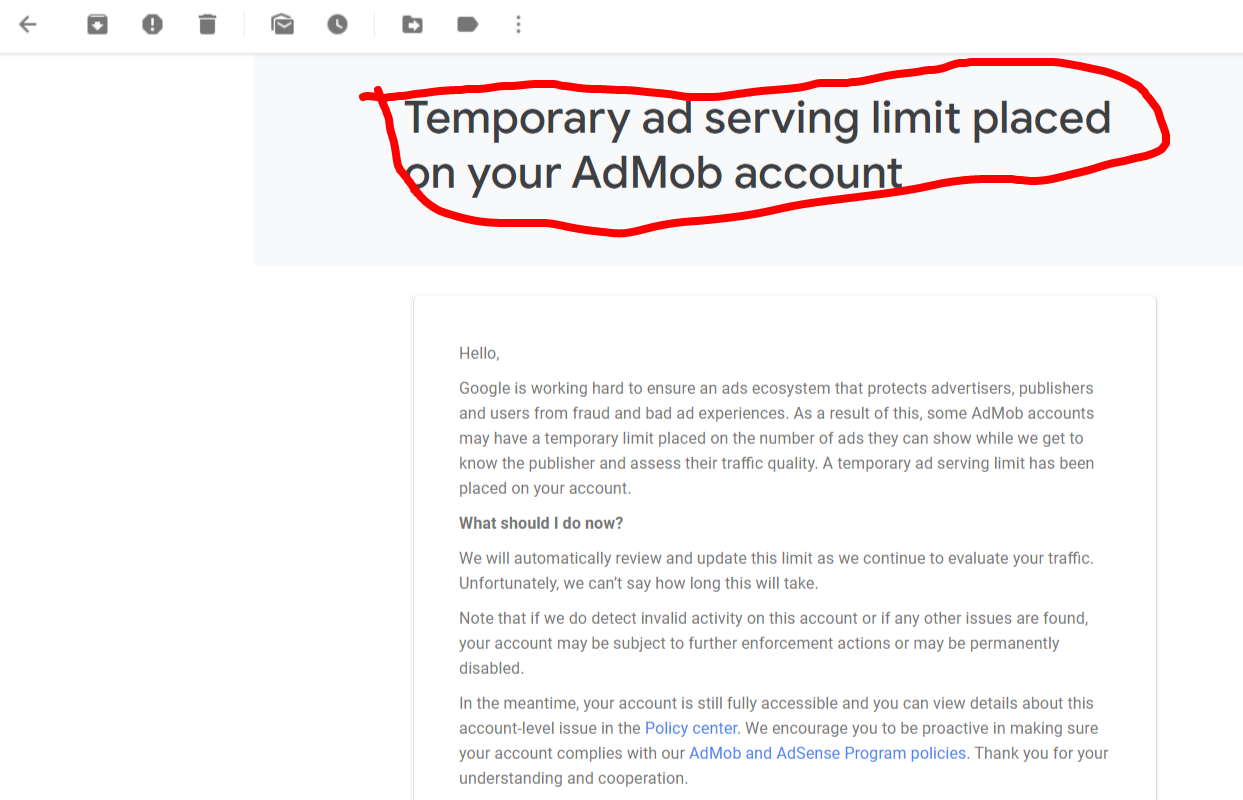Click the paragraph starting 'Note that if'
The image size is (1243, 800).
(773, 643)
